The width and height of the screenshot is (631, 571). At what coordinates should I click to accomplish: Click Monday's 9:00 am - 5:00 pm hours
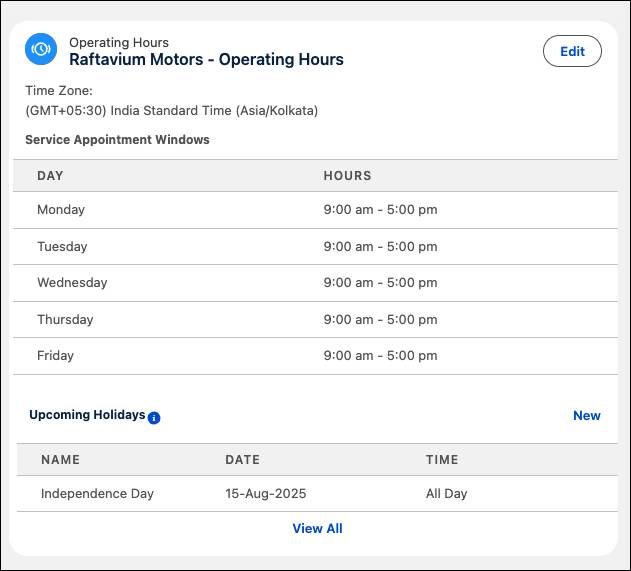(x=380, y=210)
